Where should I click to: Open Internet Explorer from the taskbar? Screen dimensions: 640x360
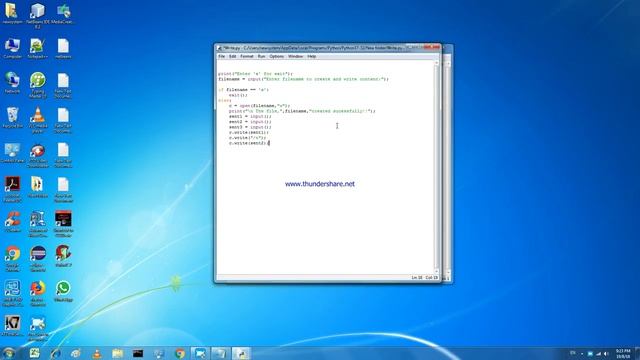pyautogui.click(x=55, y=353)
